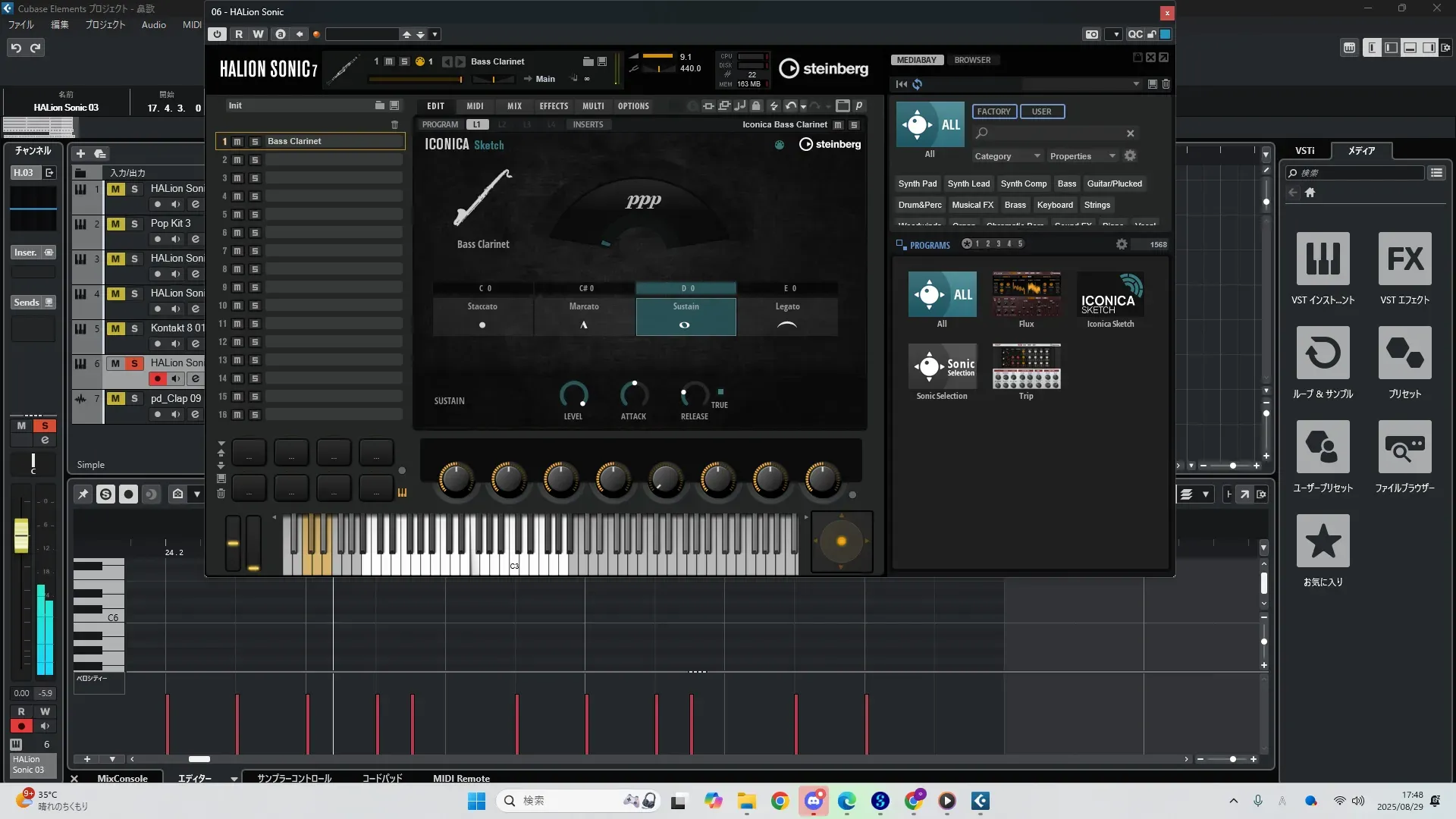Toggle the plugin power activate button
This screenshot has width=1456, height=819.
pyautogui.click(x=218, y=34)
